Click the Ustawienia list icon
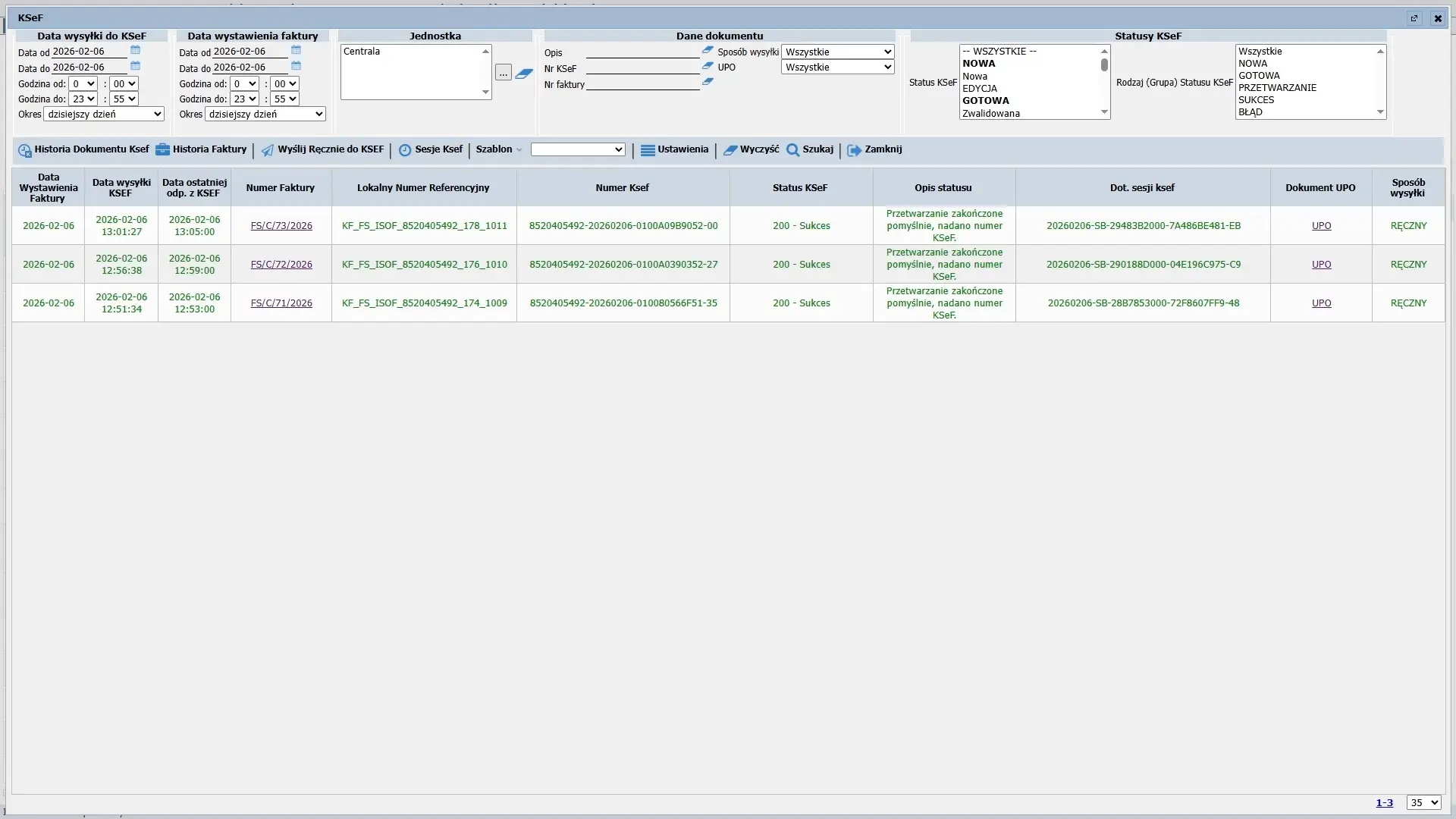The image size is (1456, 819). click(x=648, y=150)
